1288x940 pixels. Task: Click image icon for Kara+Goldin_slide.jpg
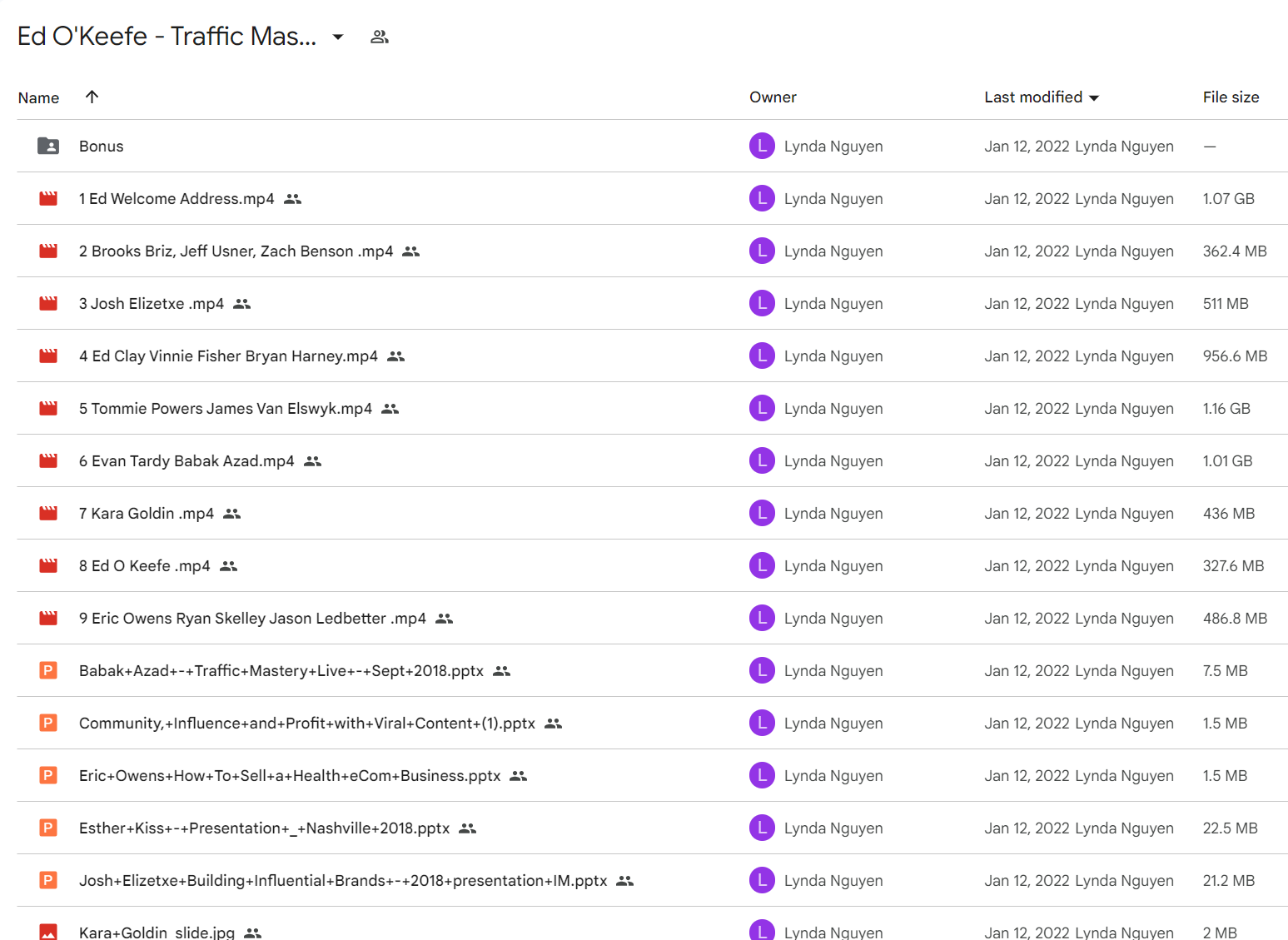48,932
